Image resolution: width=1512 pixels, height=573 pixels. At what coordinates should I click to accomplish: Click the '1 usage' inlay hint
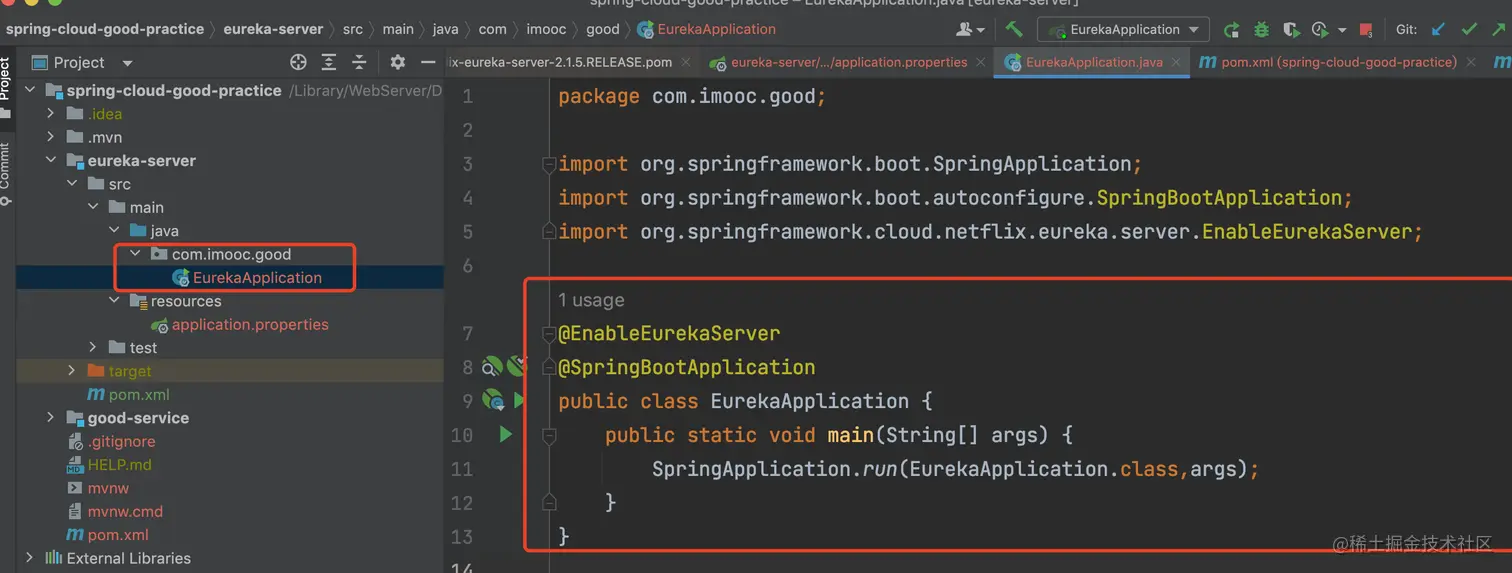591,300
